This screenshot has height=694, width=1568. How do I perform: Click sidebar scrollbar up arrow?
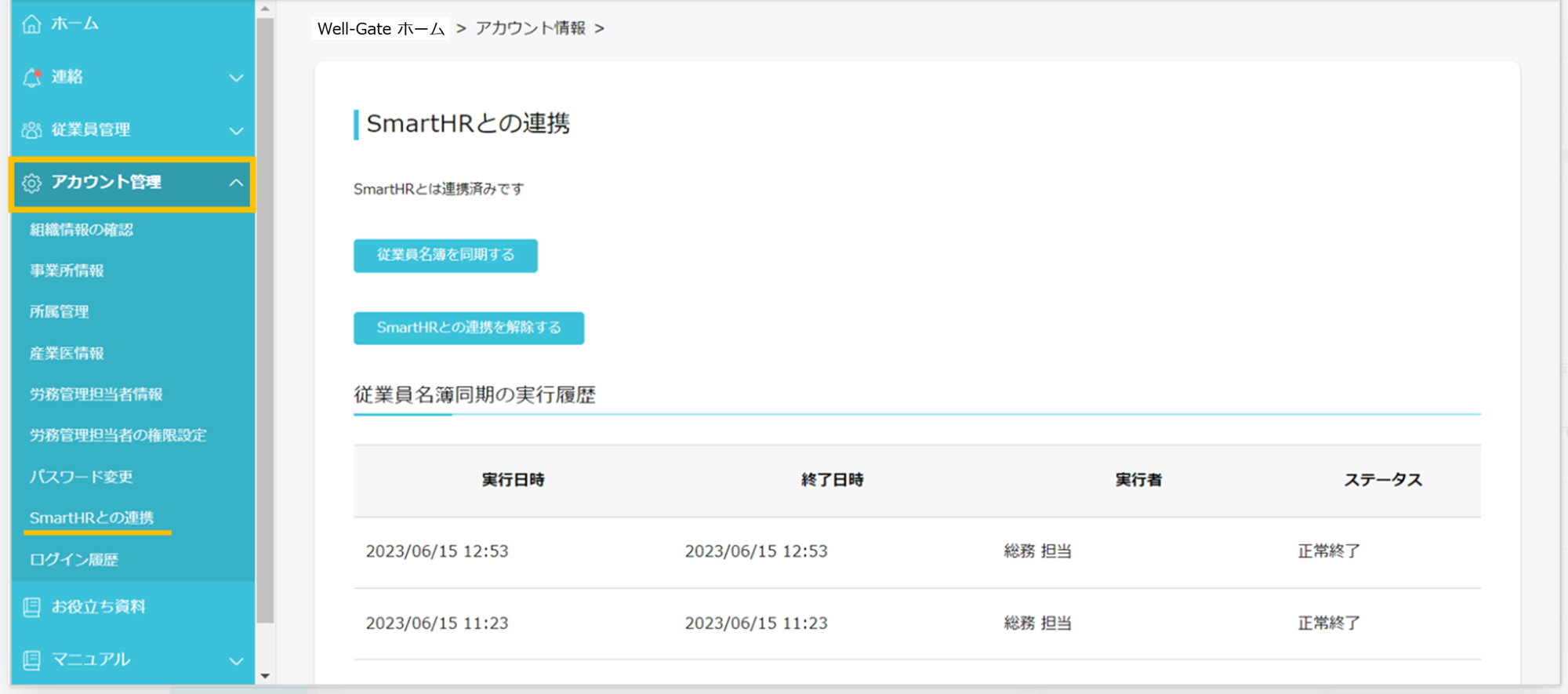[x=265, y=9]
